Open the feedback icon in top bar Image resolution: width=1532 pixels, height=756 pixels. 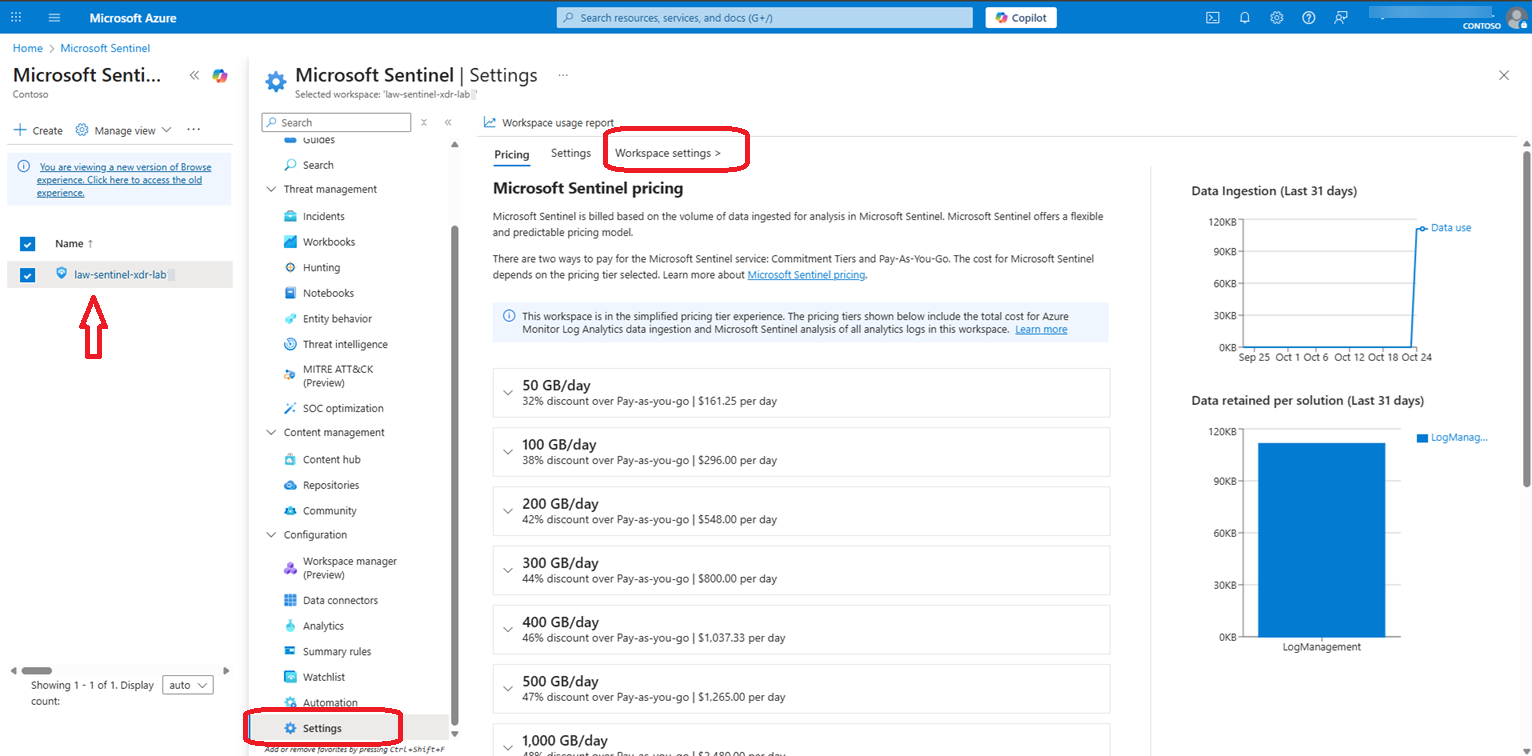(x=1341, y=18)
